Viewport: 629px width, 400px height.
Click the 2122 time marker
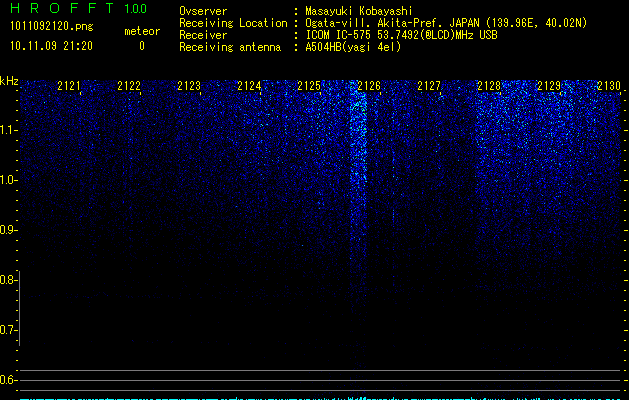[129, 85]
